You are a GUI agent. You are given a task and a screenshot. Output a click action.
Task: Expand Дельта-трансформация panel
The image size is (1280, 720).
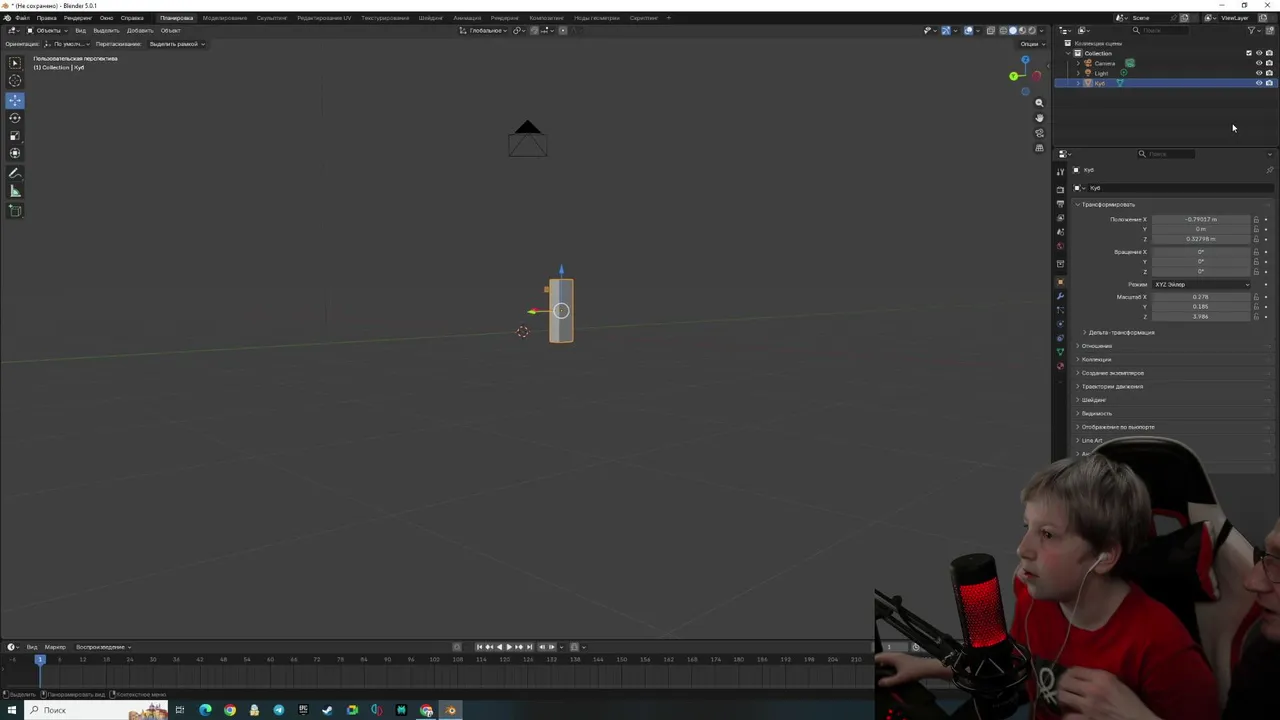point(1120,332)
